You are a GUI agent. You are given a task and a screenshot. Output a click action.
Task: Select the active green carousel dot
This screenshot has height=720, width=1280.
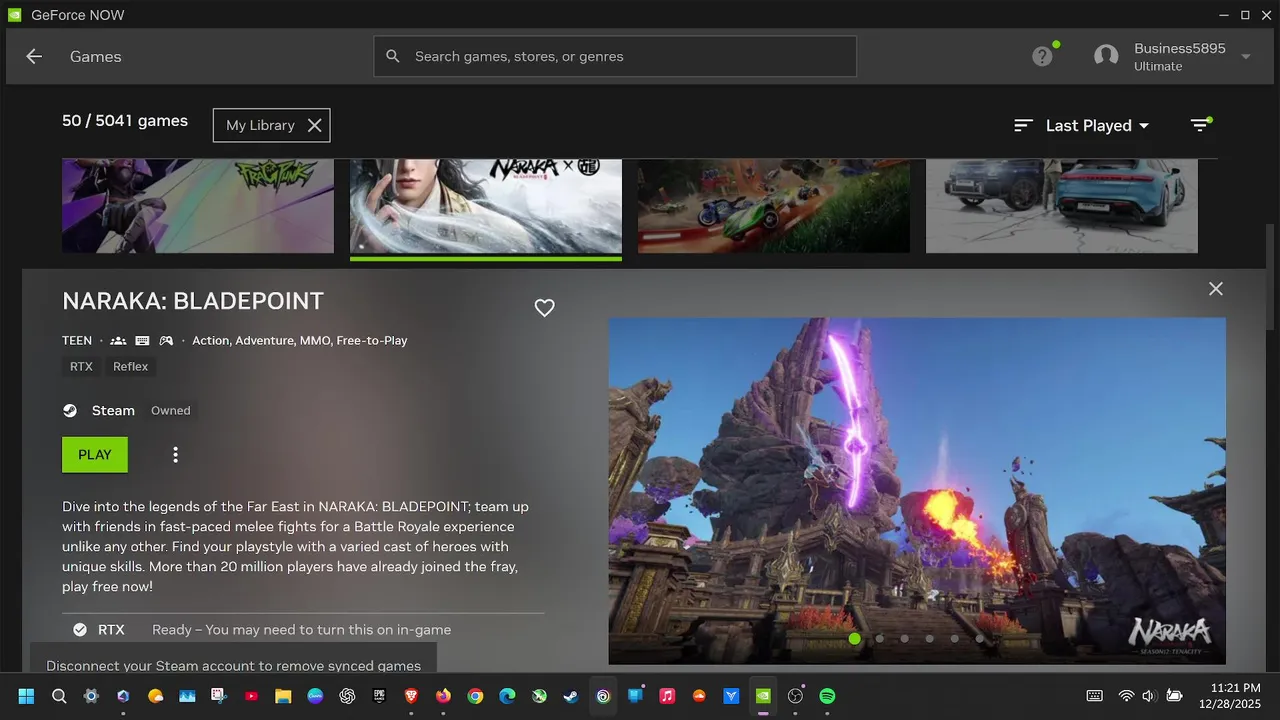pyautogui.click(x=854, y=638)
